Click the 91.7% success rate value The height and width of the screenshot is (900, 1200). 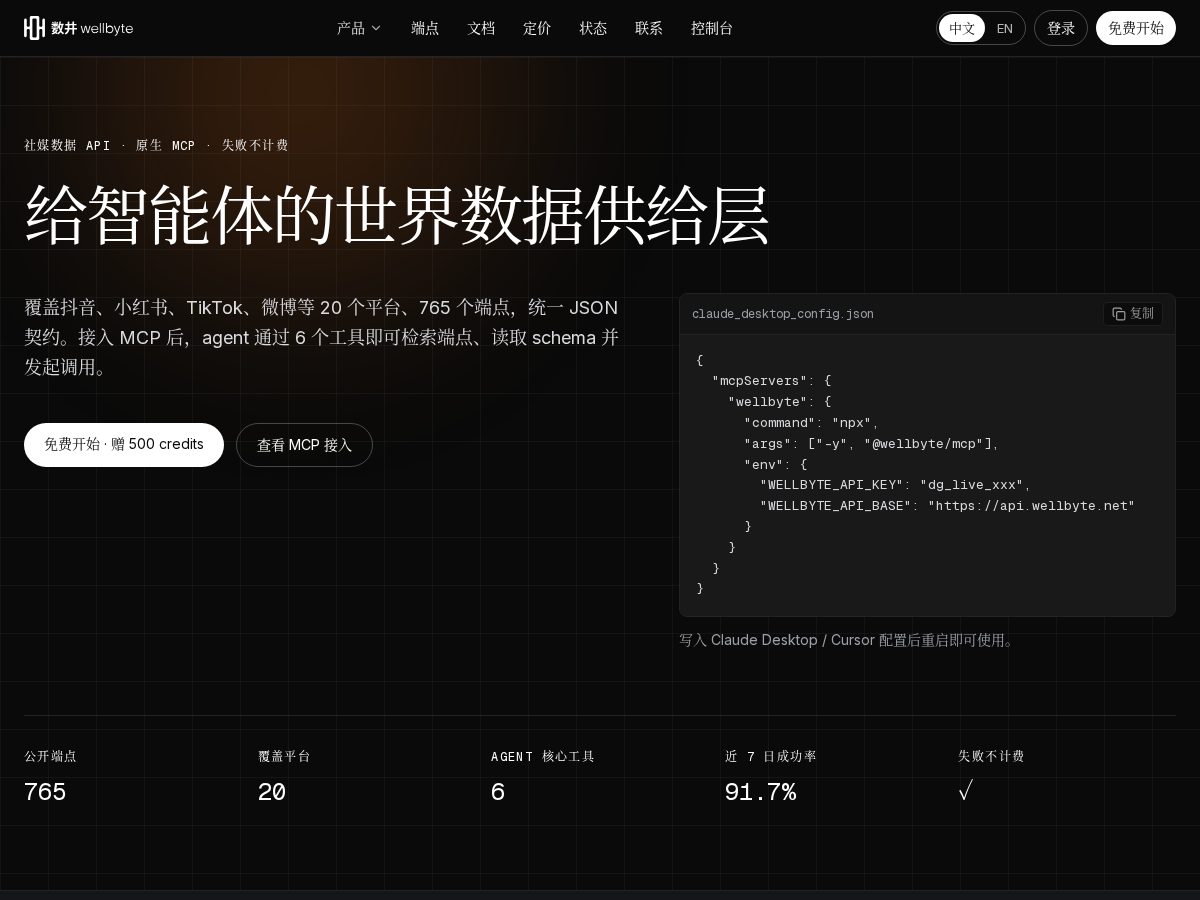coord(760,792)
